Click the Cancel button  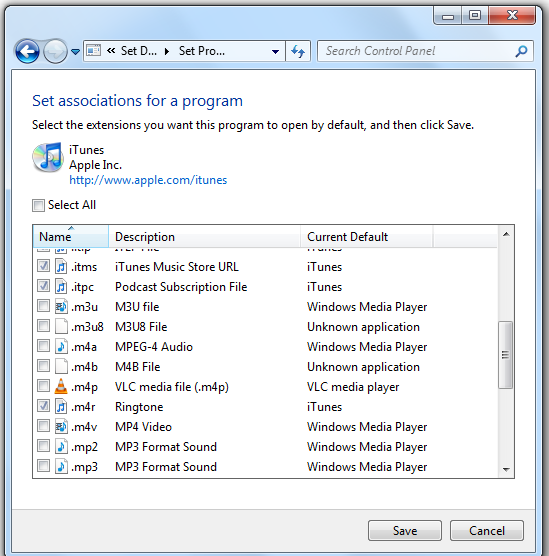point(487,530)
